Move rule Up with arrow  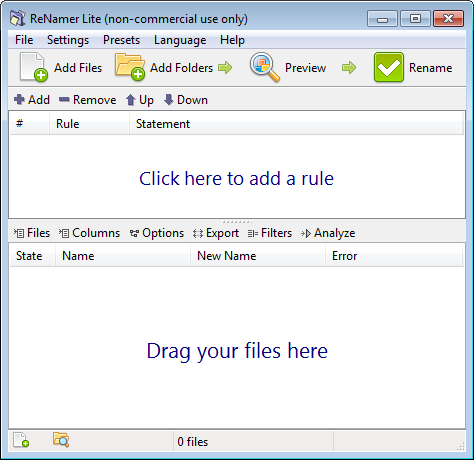(140, 100)
